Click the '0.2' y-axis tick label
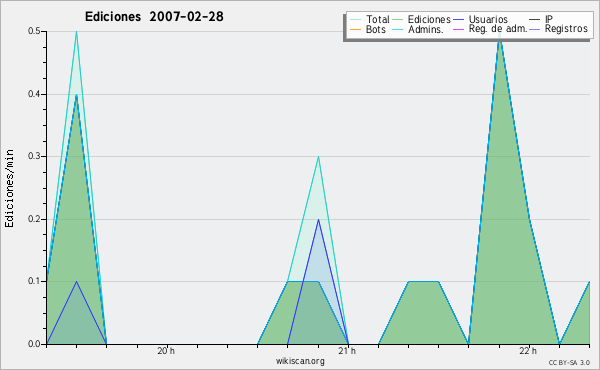Image resolution: width=600 pixels, height=370 pixels. point(34,219)
